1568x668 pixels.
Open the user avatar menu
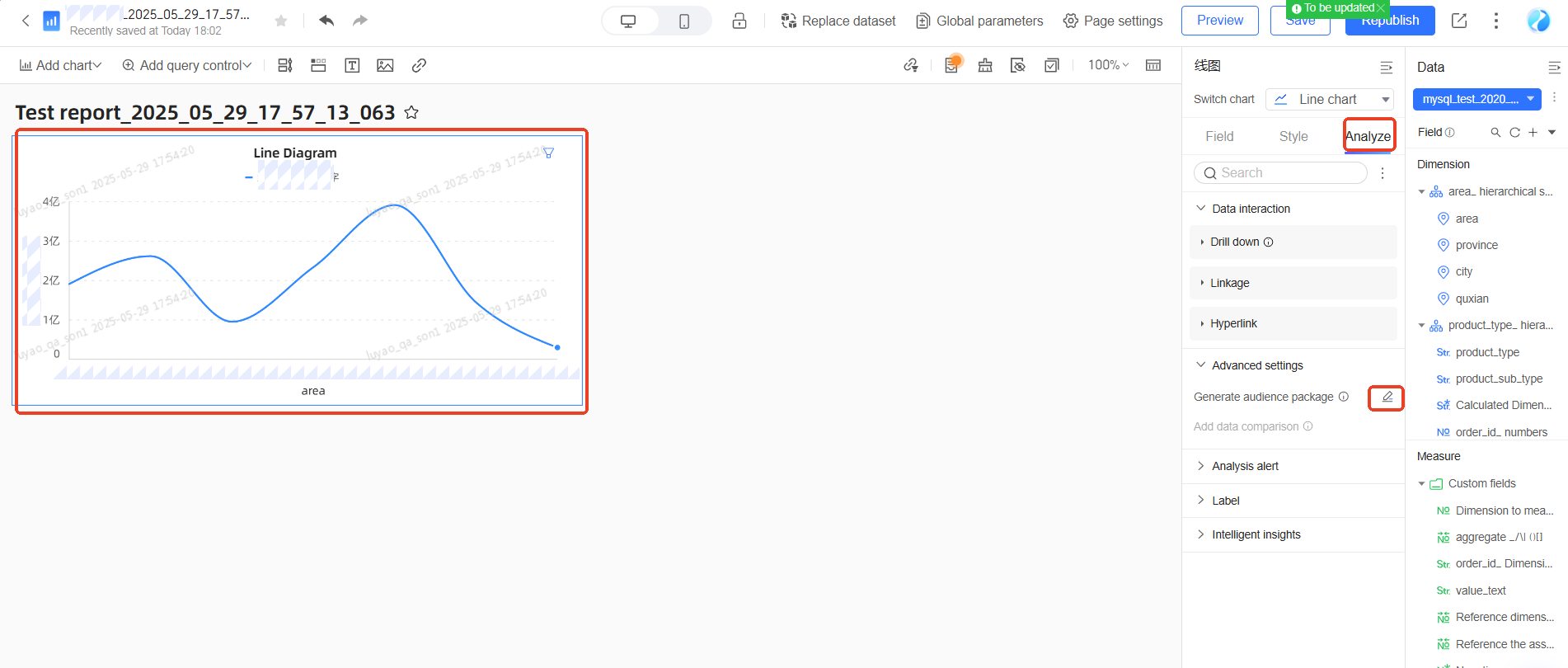[x=1538, y=21]
